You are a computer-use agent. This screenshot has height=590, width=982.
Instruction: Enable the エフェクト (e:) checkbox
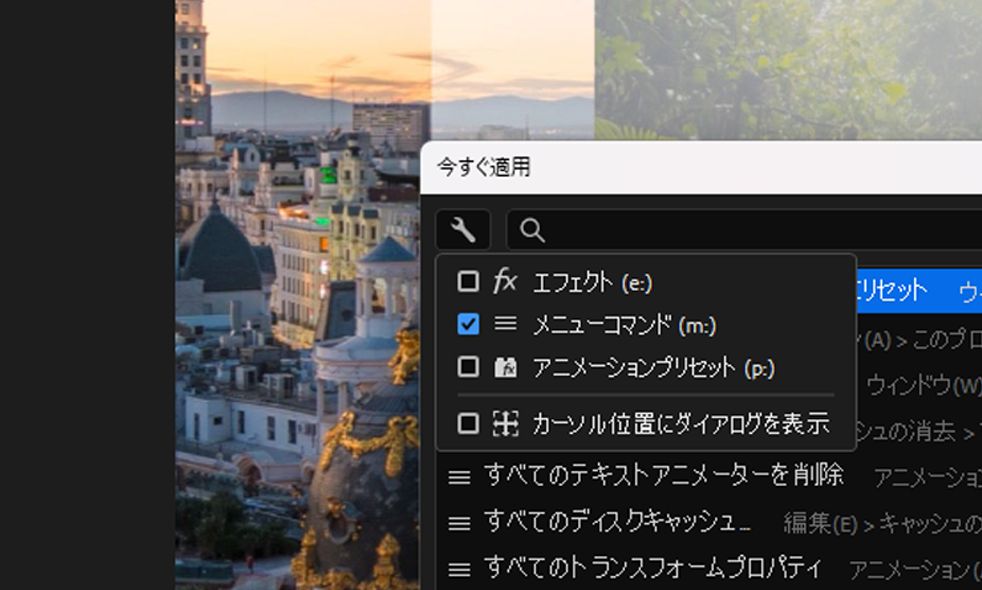point(468,281)
